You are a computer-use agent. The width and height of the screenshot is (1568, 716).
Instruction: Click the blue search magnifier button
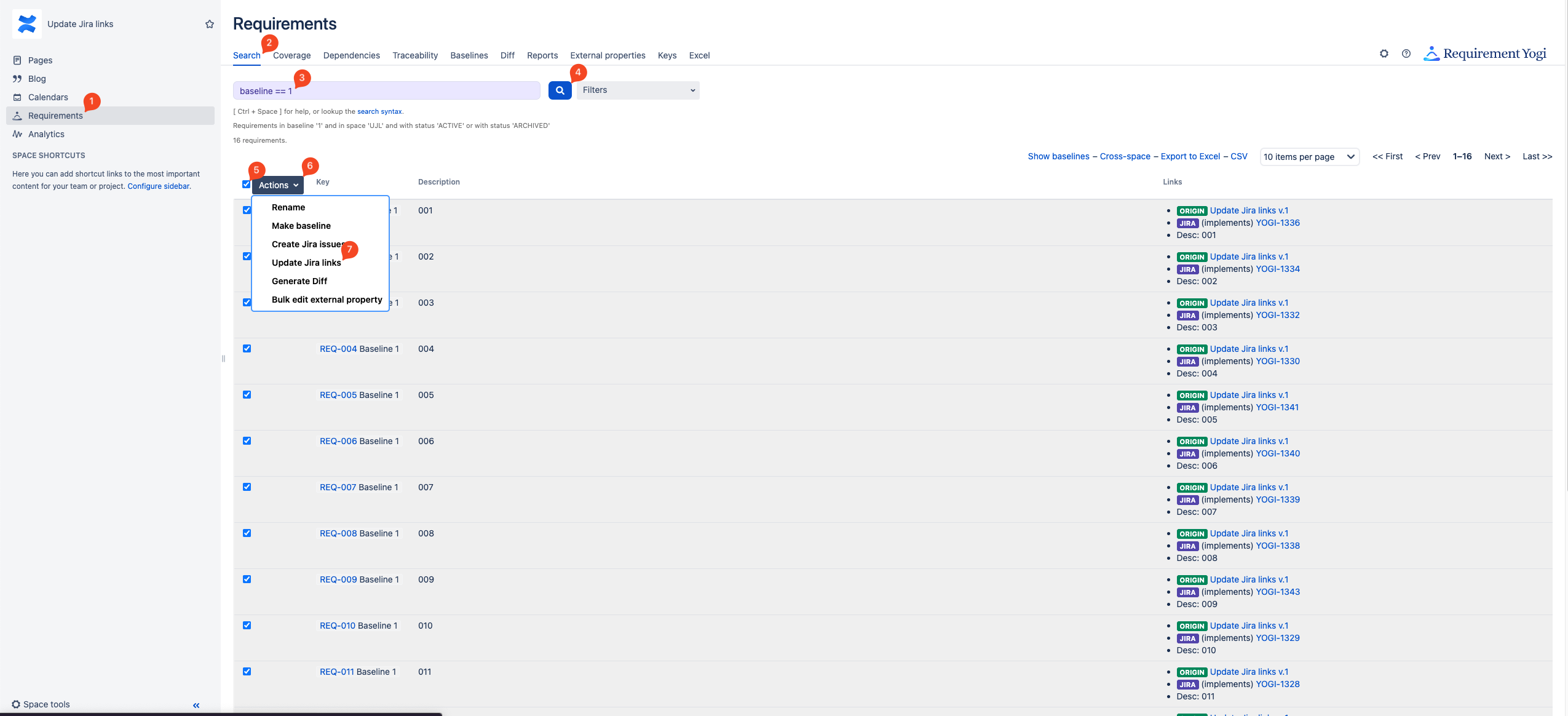click(560, 90)
